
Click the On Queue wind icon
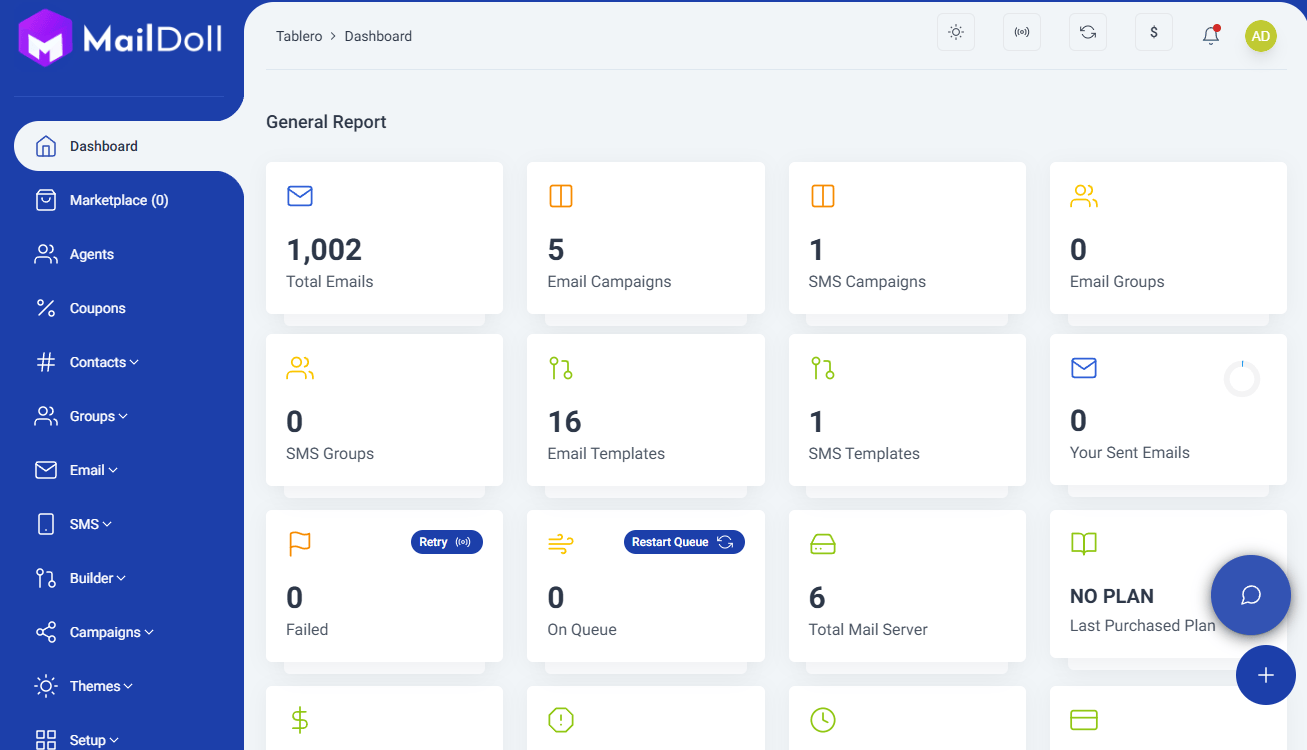click(561, 544)
